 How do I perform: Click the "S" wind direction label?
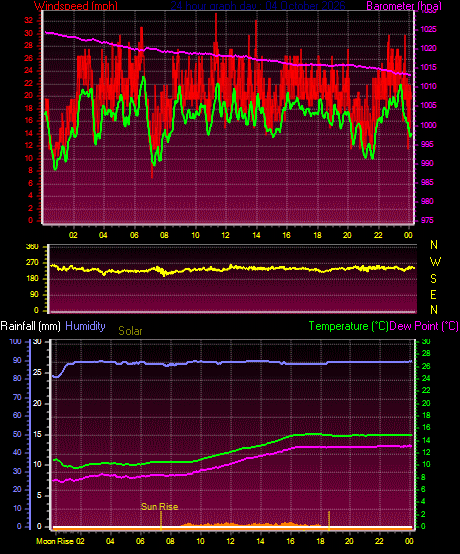point(434,279)
